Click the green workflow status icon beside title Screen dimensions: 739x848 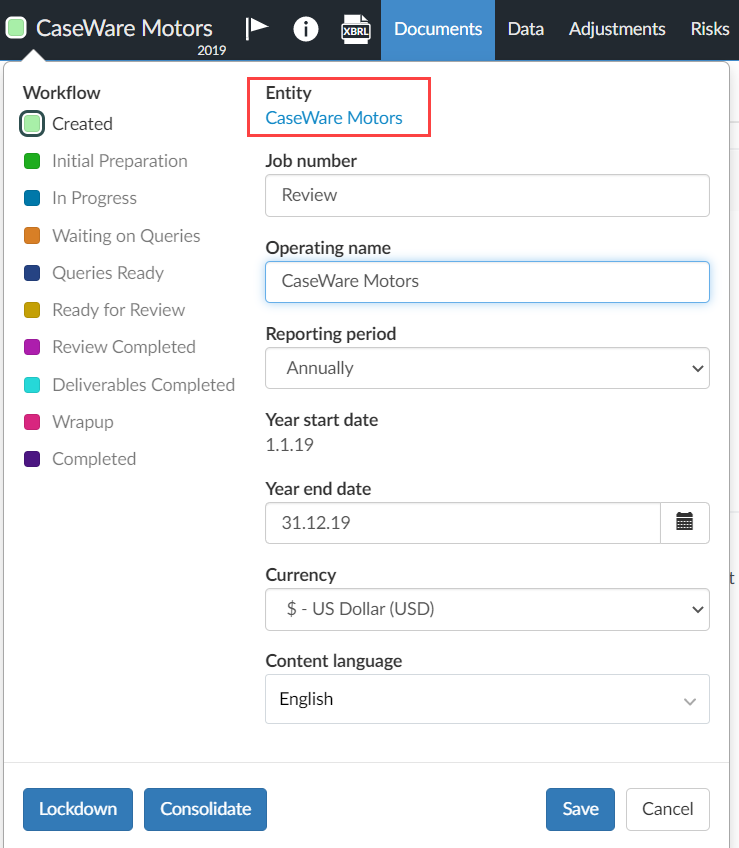[x=16, y=28]
